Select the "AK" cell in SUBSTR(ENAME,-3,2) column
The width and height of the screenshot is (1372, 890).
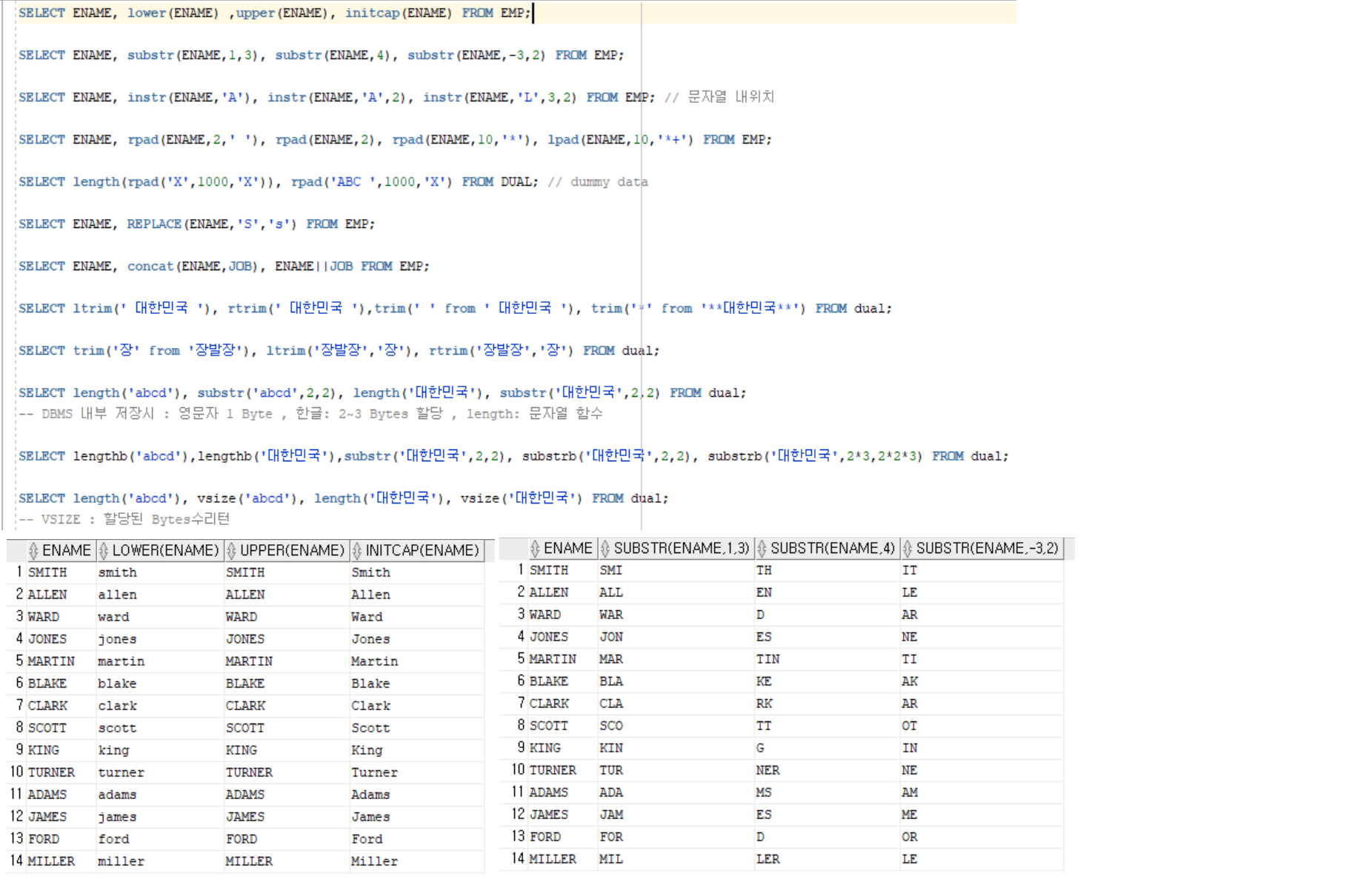click(910, 681)
